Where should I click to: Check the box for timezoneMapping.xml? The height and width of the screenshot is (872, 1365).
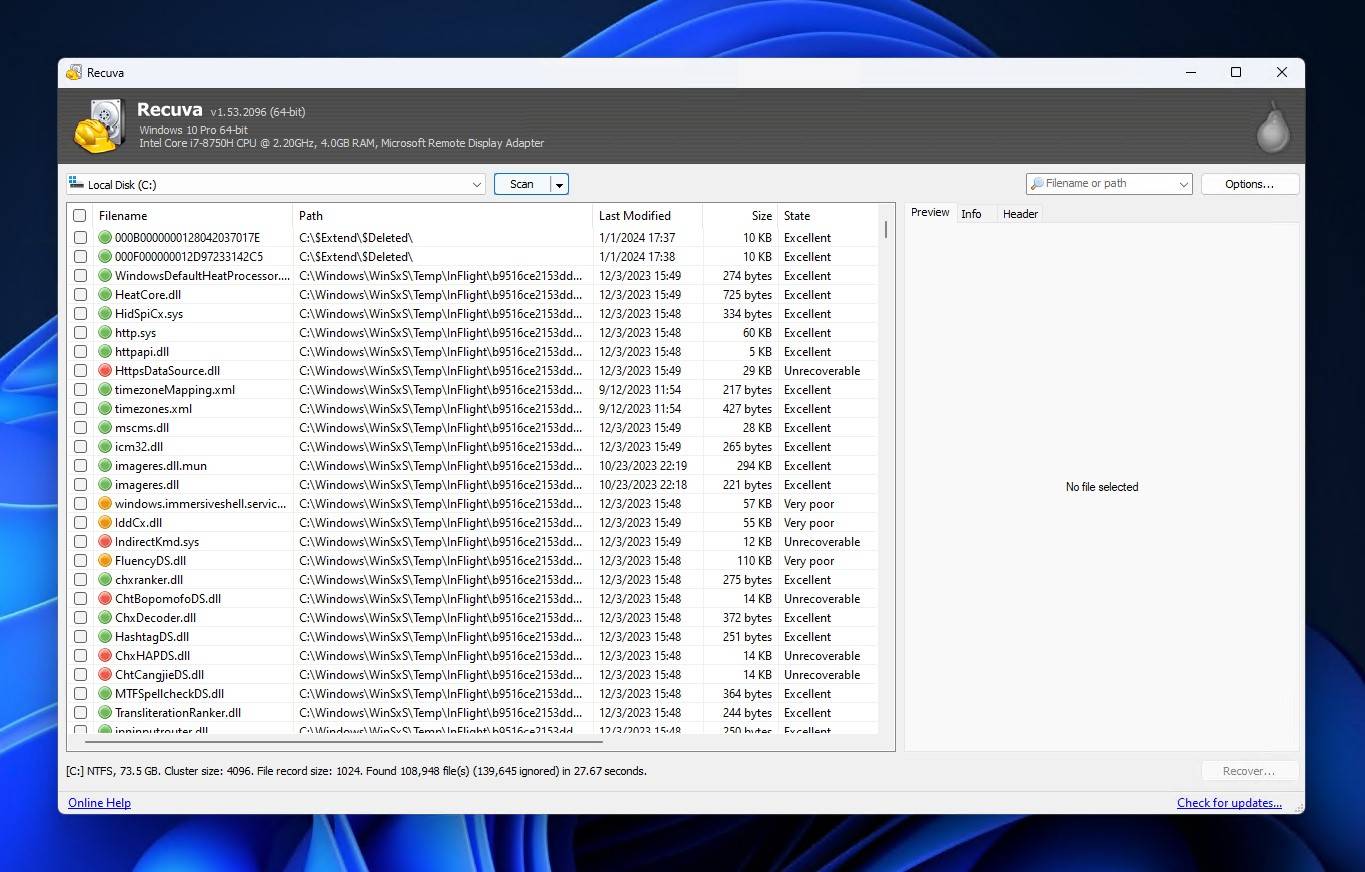point(80,390)
